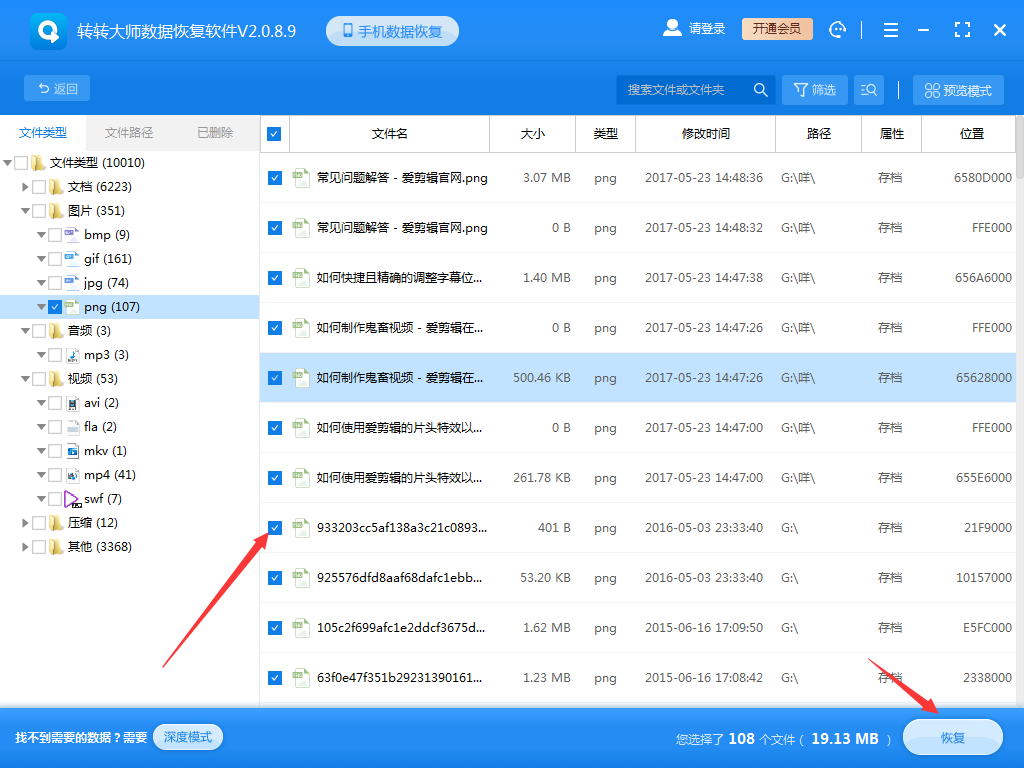1024x768 pixels.
Task: Uncheck the png (107) checkbox
Action: (x=55, y=307)
